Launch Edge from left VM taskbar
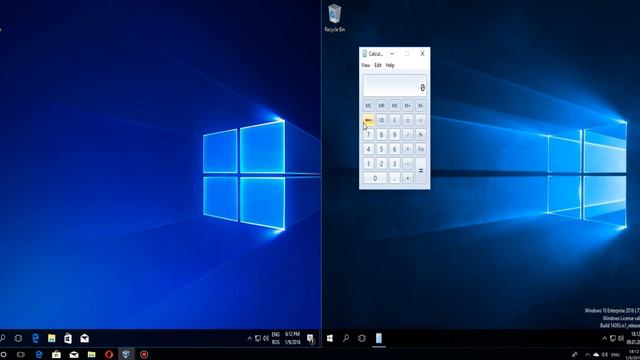640x360 pixels. tap(36, 338)
